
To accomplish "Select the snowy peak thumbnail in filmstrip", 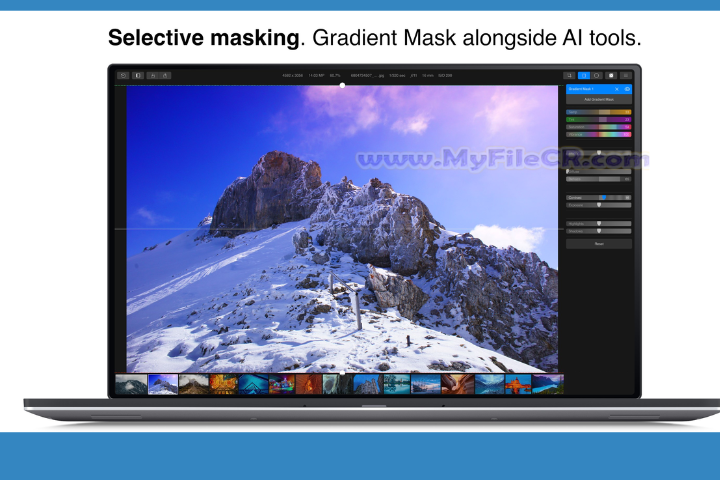I will click(x=163, y=384).
